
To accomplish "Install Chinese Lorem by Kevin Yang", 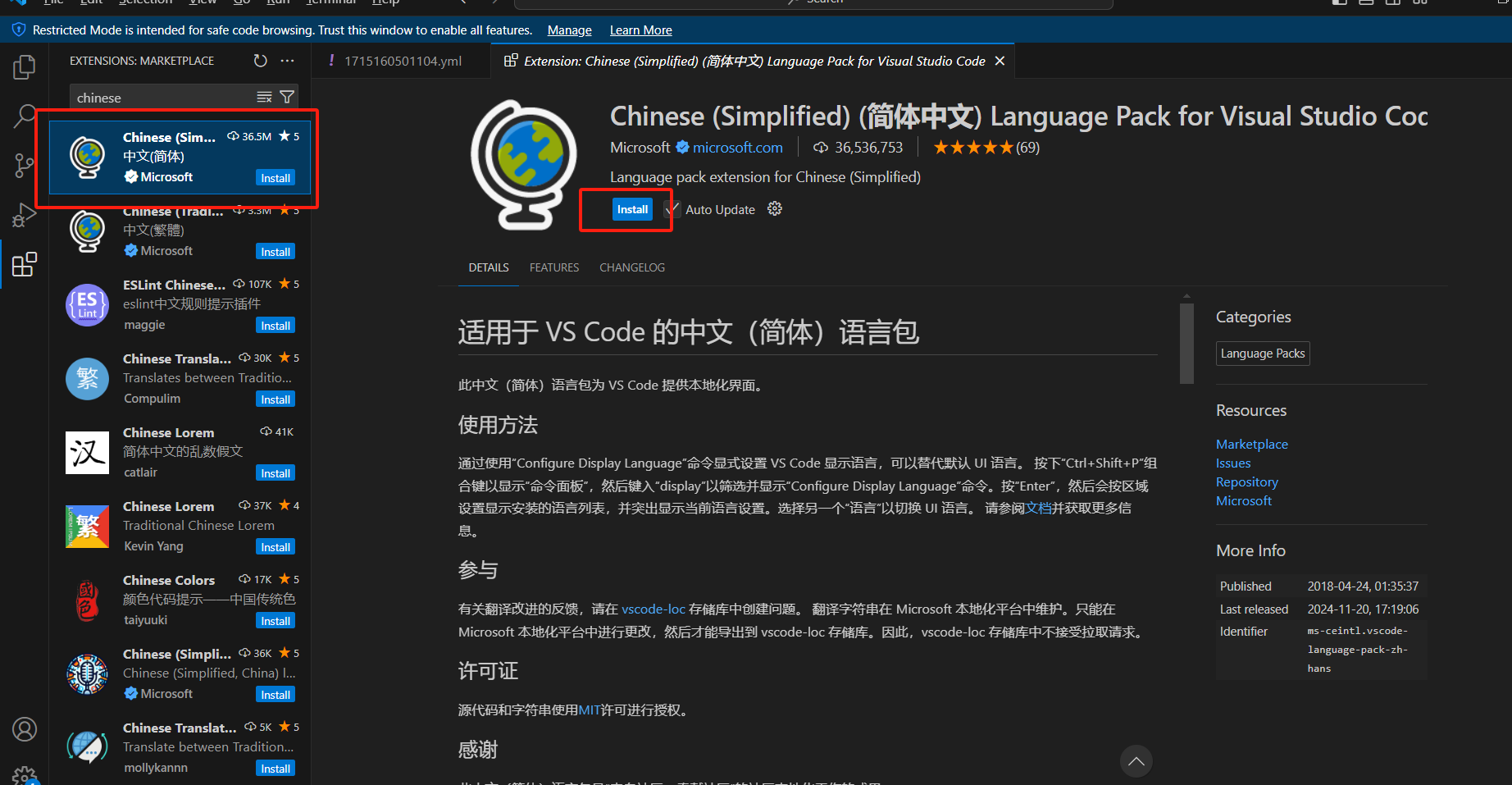I will pos(276,547).
